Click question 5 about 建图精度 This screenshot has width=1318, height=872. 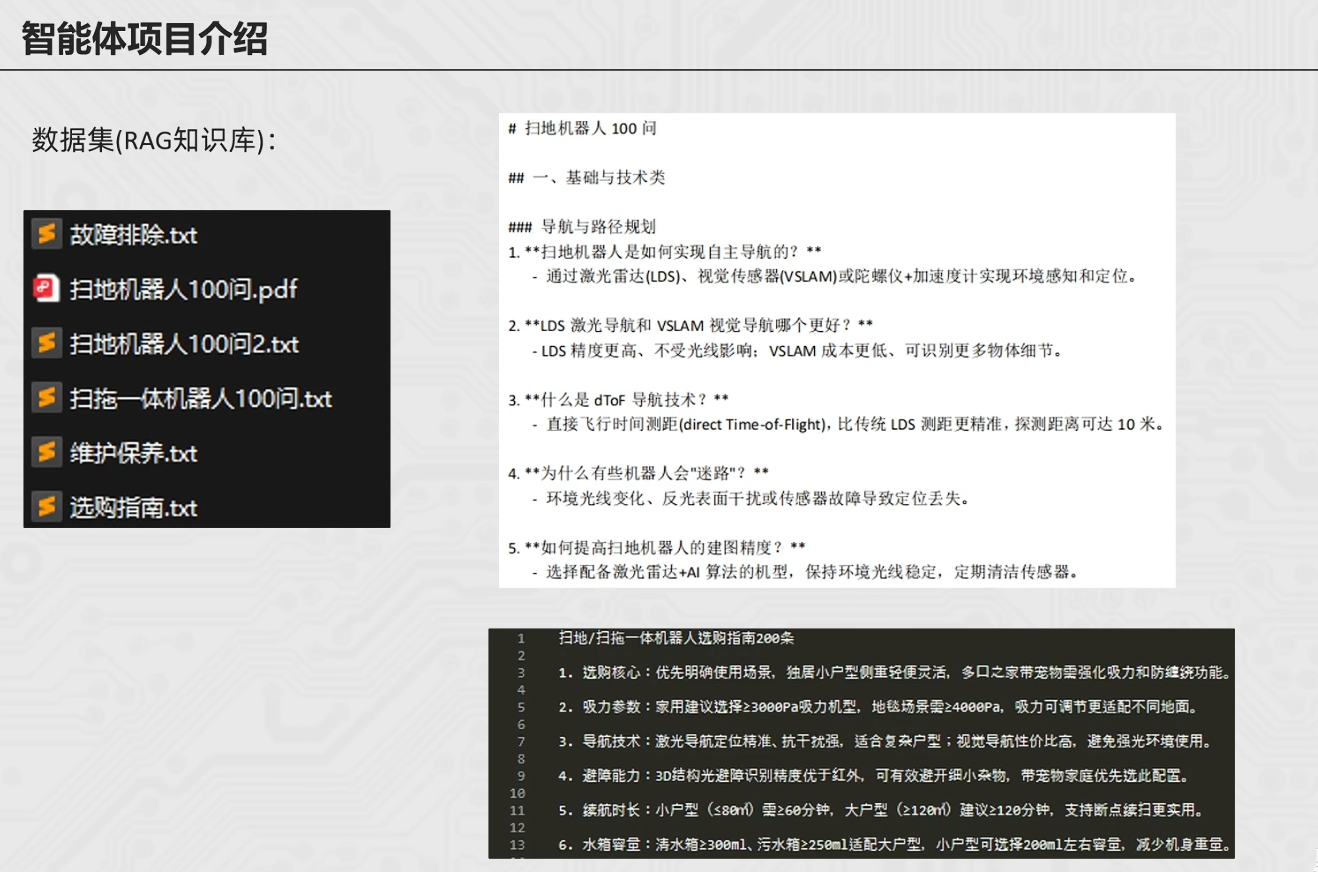click(657, 547)
